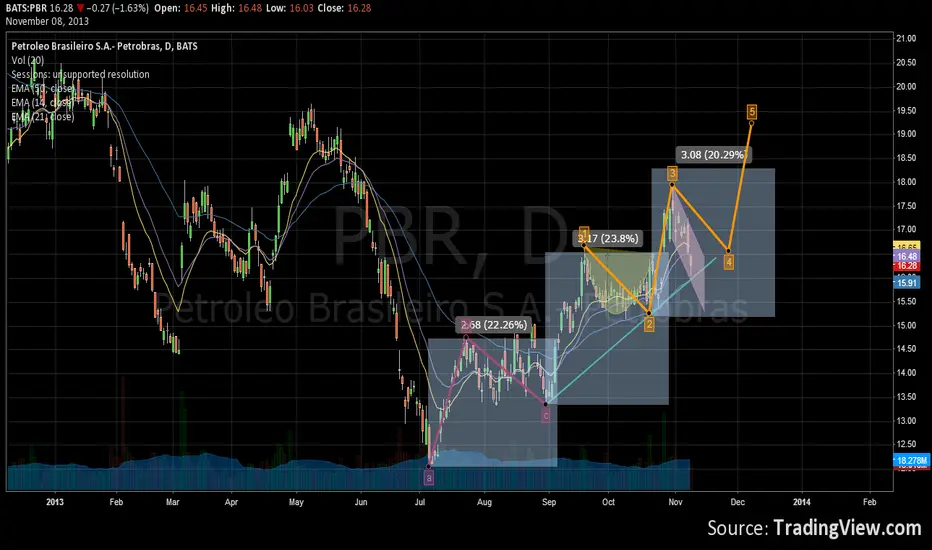Select the EMA (14, close) indicator label
The image size is (932, 550).
(42, 103)
